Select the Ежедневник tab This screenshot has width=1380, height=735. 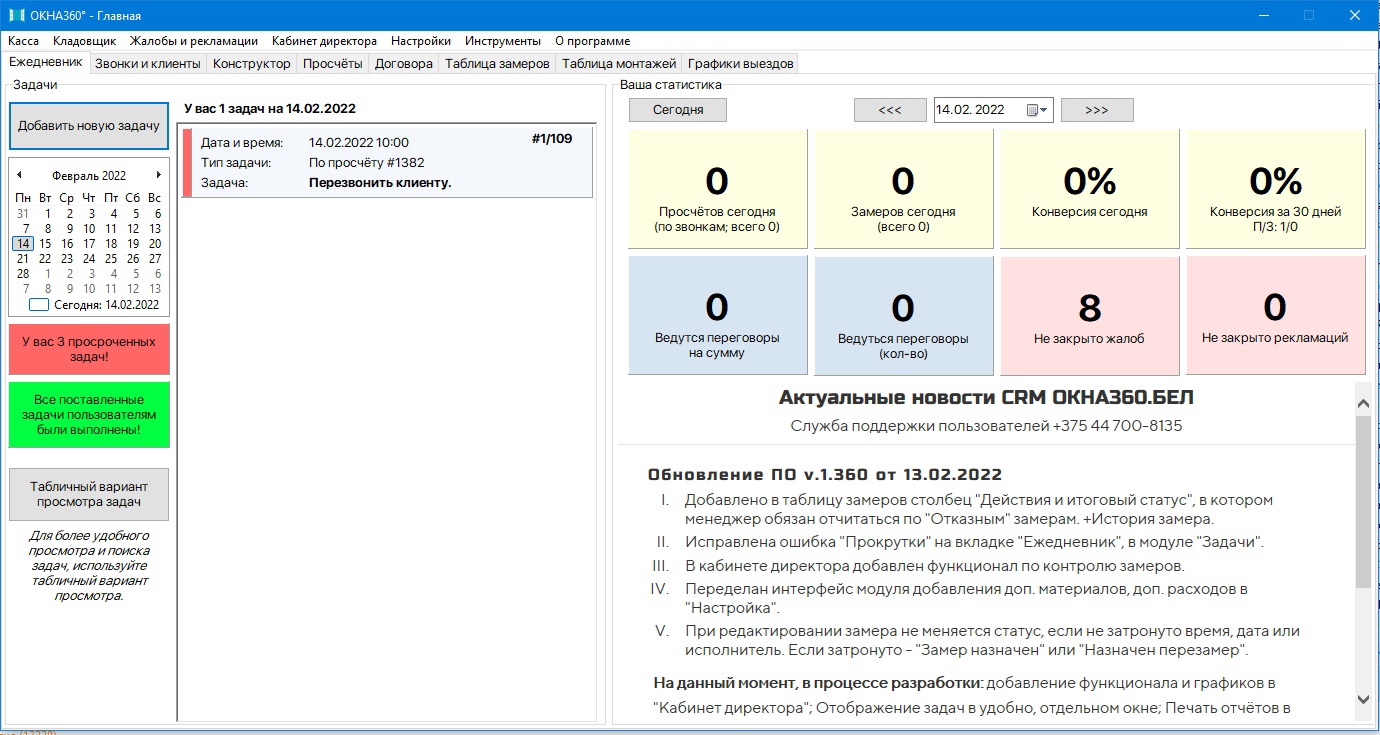click(x=46, y=62)
